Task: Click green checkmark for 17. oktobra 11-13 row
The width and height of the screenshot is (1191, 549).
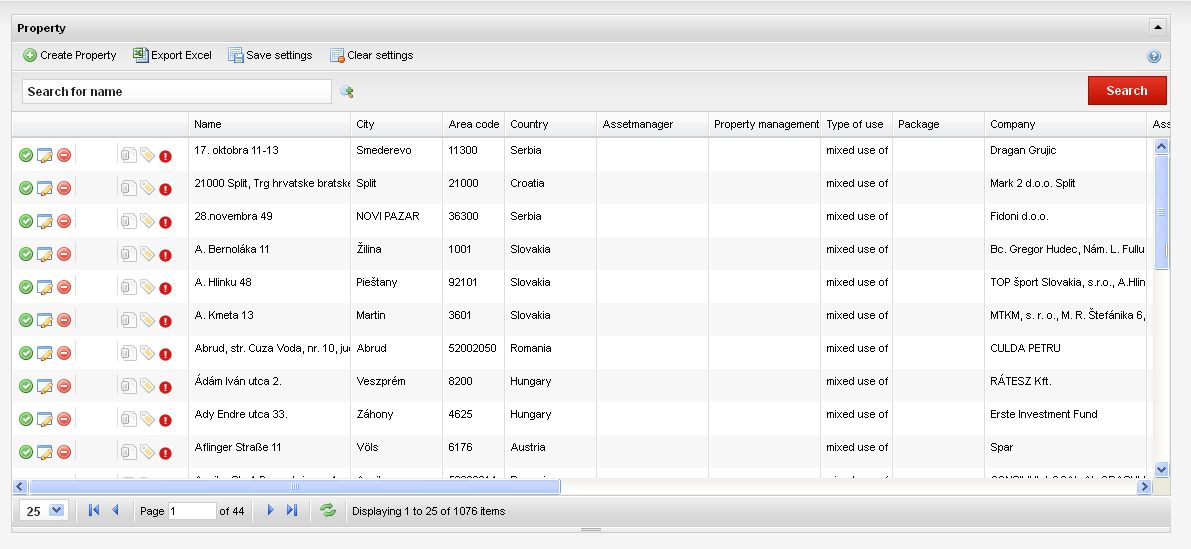Action: coord(26,156)
